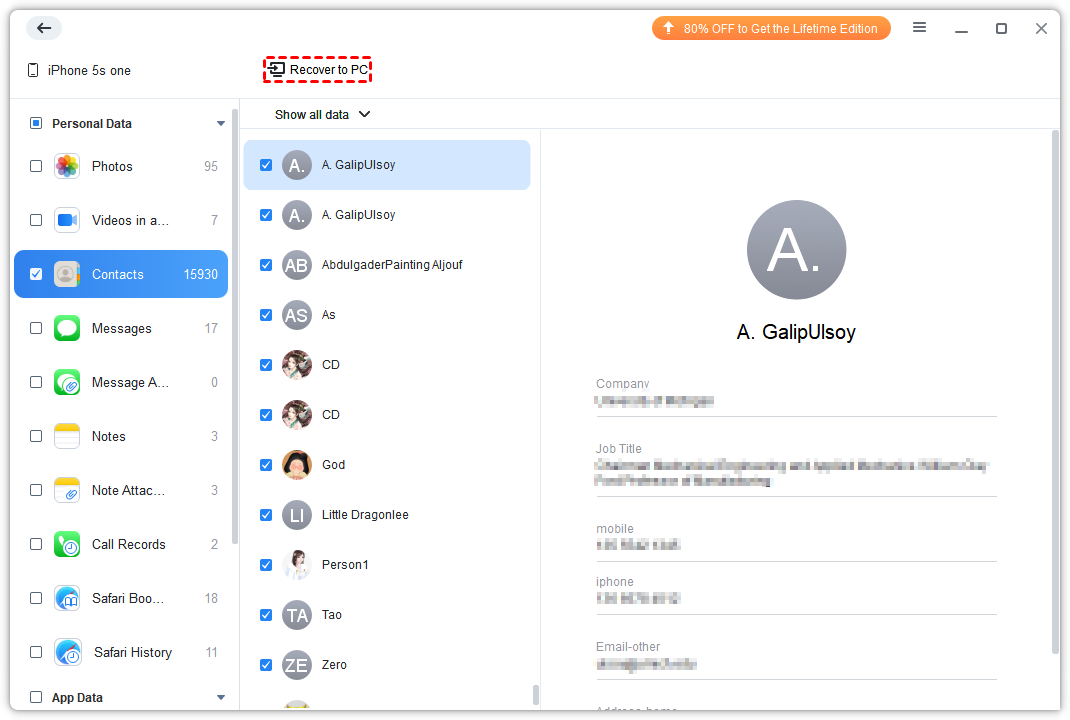This screenshot has width=1070, height=720.
Task: Click the Messages green bubble icon
Action: coord(67,328)
